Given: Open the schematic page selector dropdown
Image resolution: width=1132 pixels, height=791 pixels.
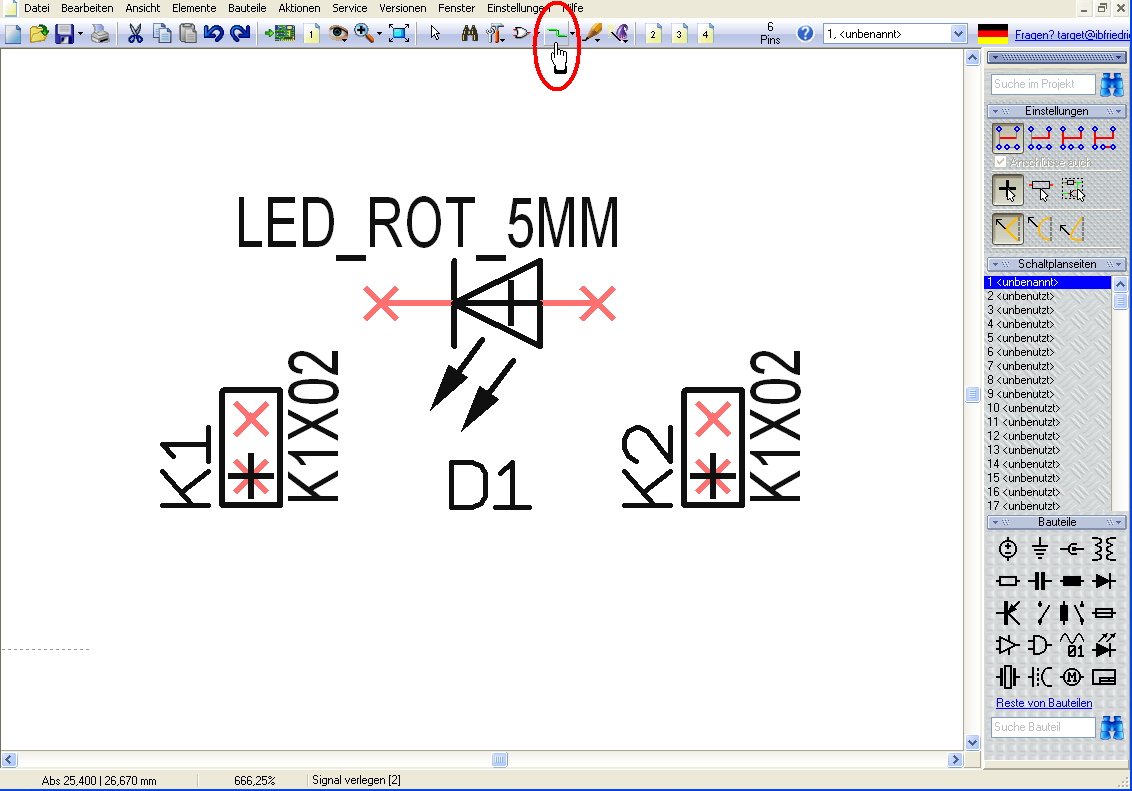Looking at the screenshot, I should click(x=959, y=34).
